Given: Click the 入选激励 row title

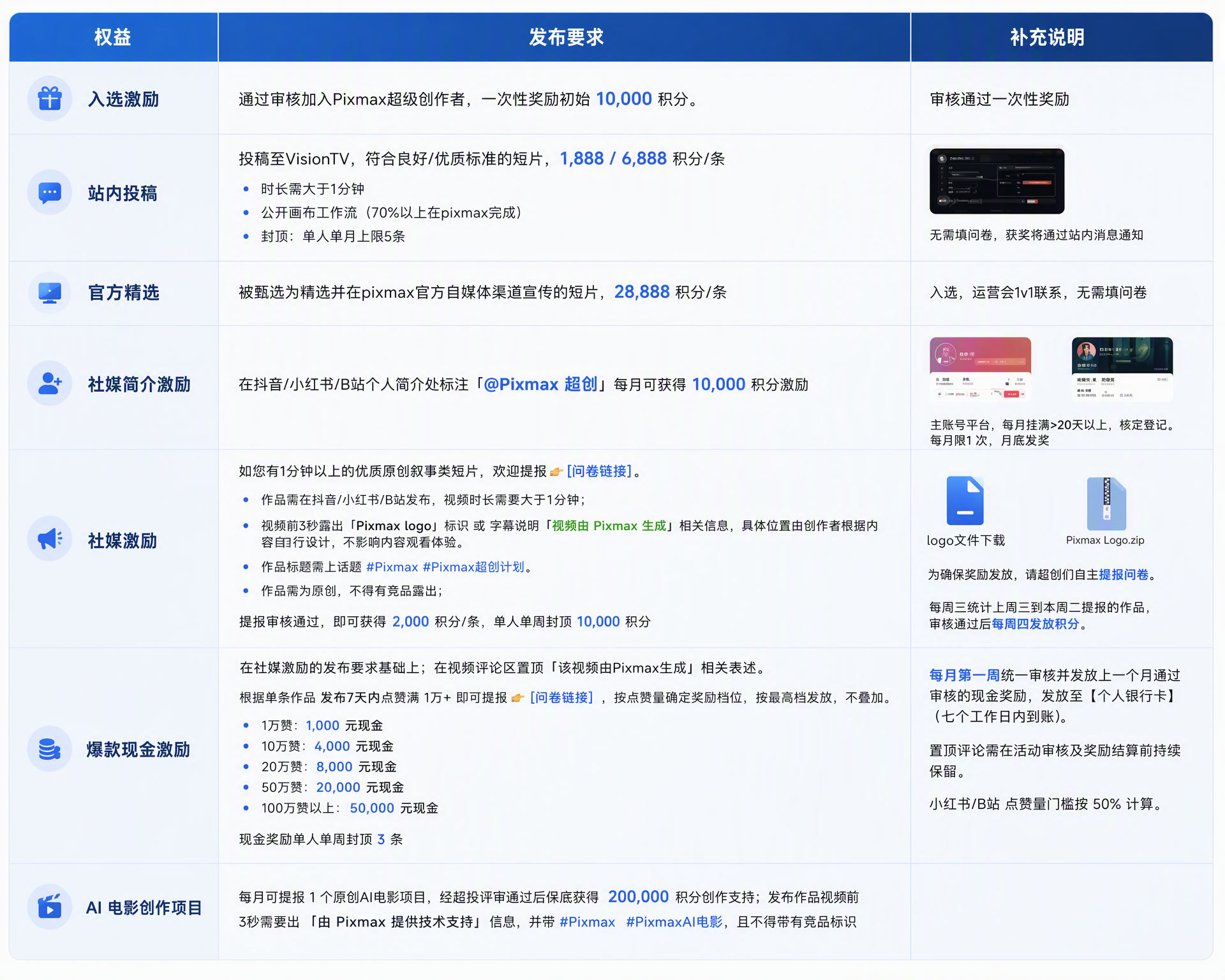Looking at the screenshot, I should 123,99.
